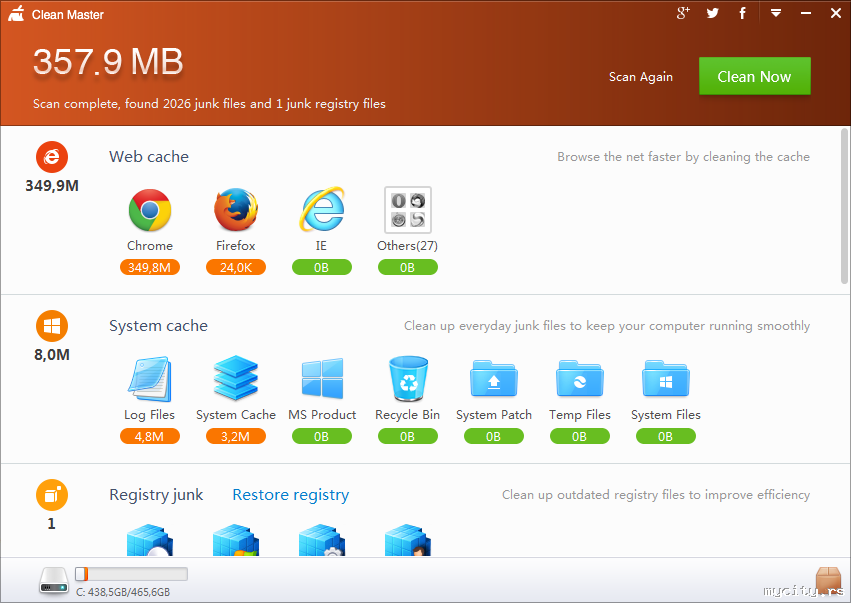Click the Firefox 24,0K size badge
851x603 pixels.
tap(236, 267)
